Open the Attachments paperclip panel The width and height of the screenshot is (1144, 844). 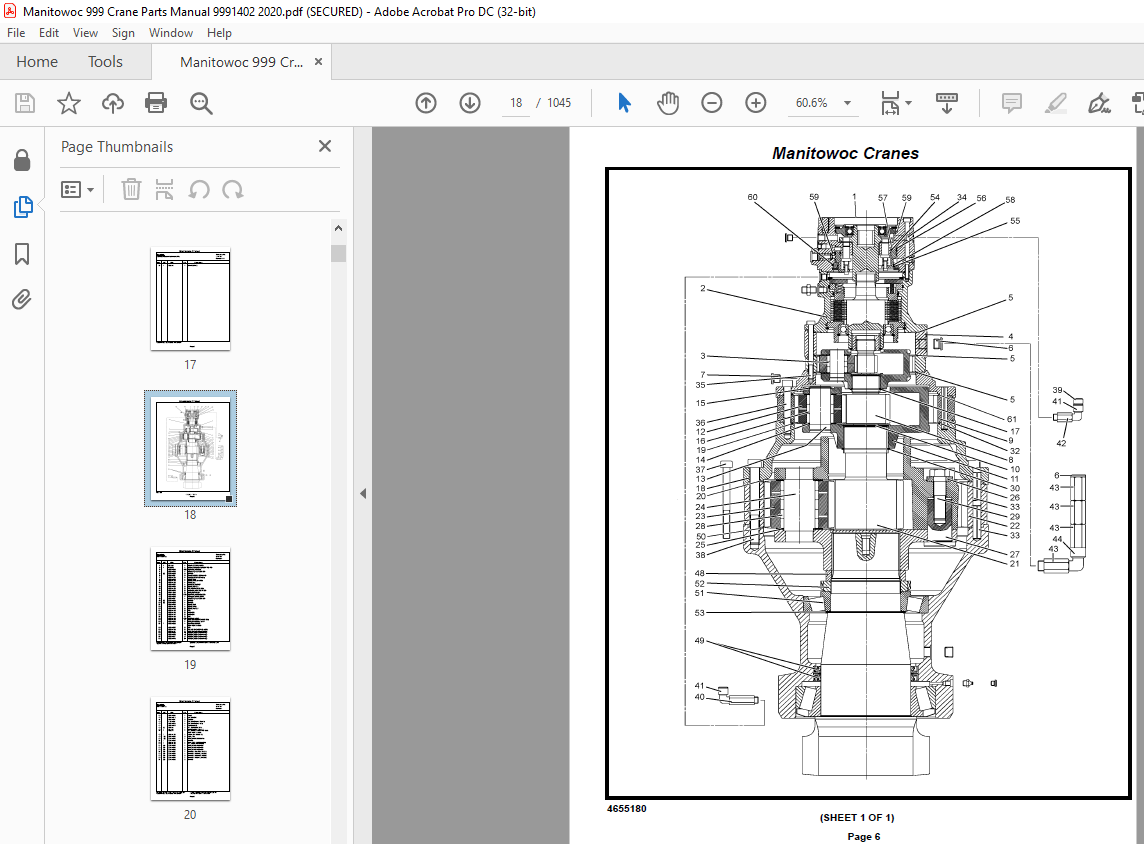[22, 300]
